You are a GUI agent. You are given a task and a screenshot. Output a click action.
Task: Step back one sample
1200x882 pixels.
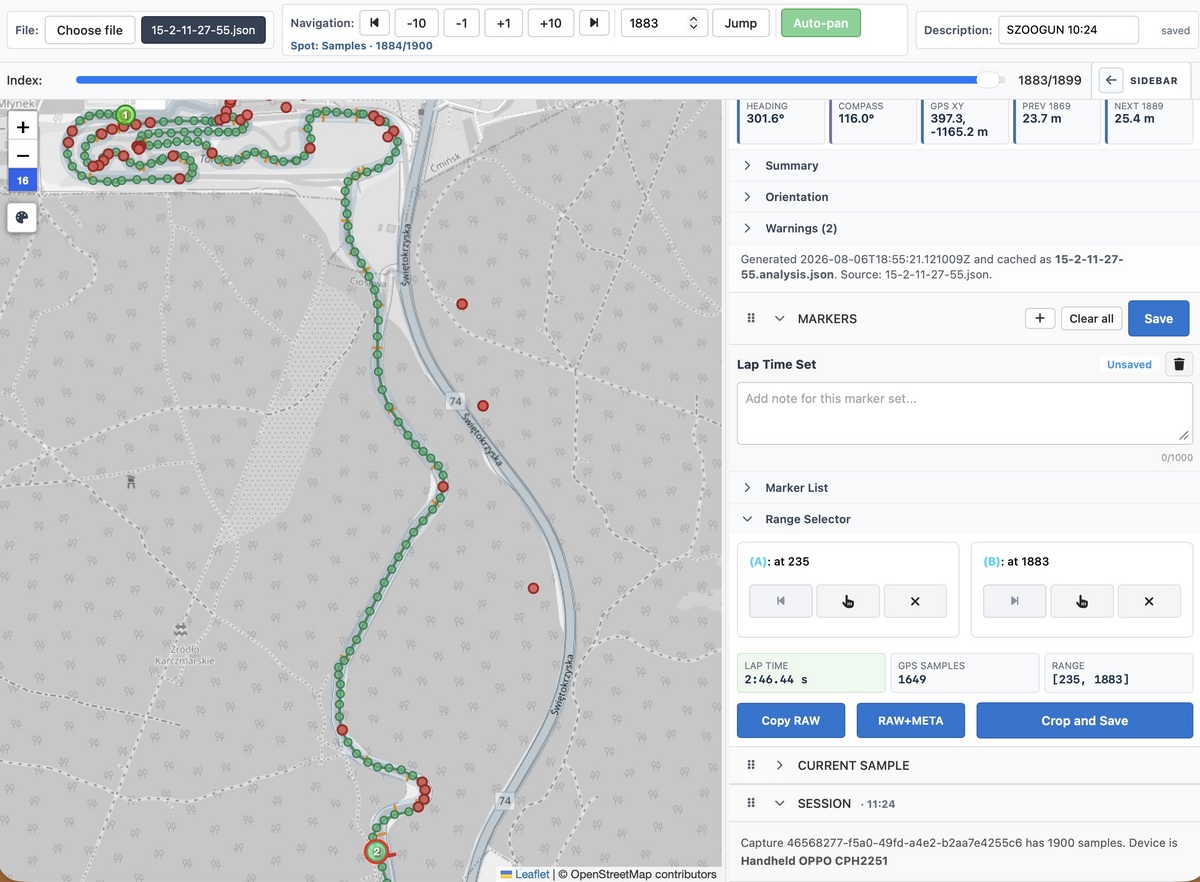click(x=461, y=23)
